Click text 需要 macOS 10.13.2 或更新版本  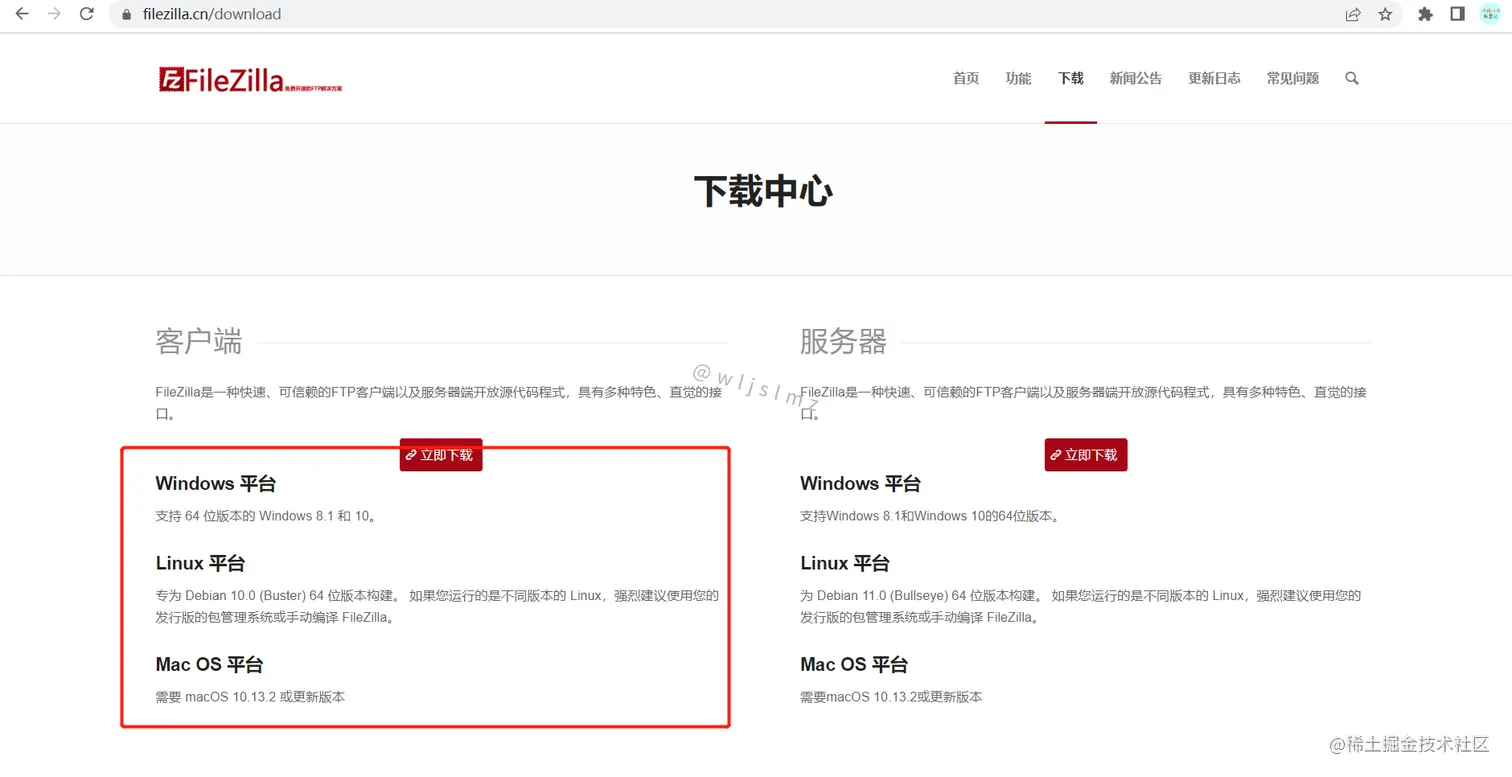click(x=250, y=696)
